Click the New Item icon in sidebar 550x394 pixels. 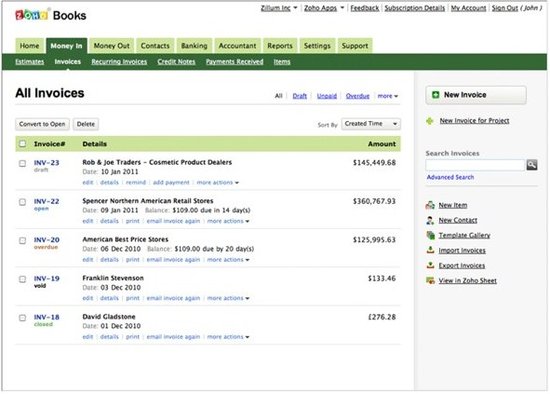[x=430, y=205]
